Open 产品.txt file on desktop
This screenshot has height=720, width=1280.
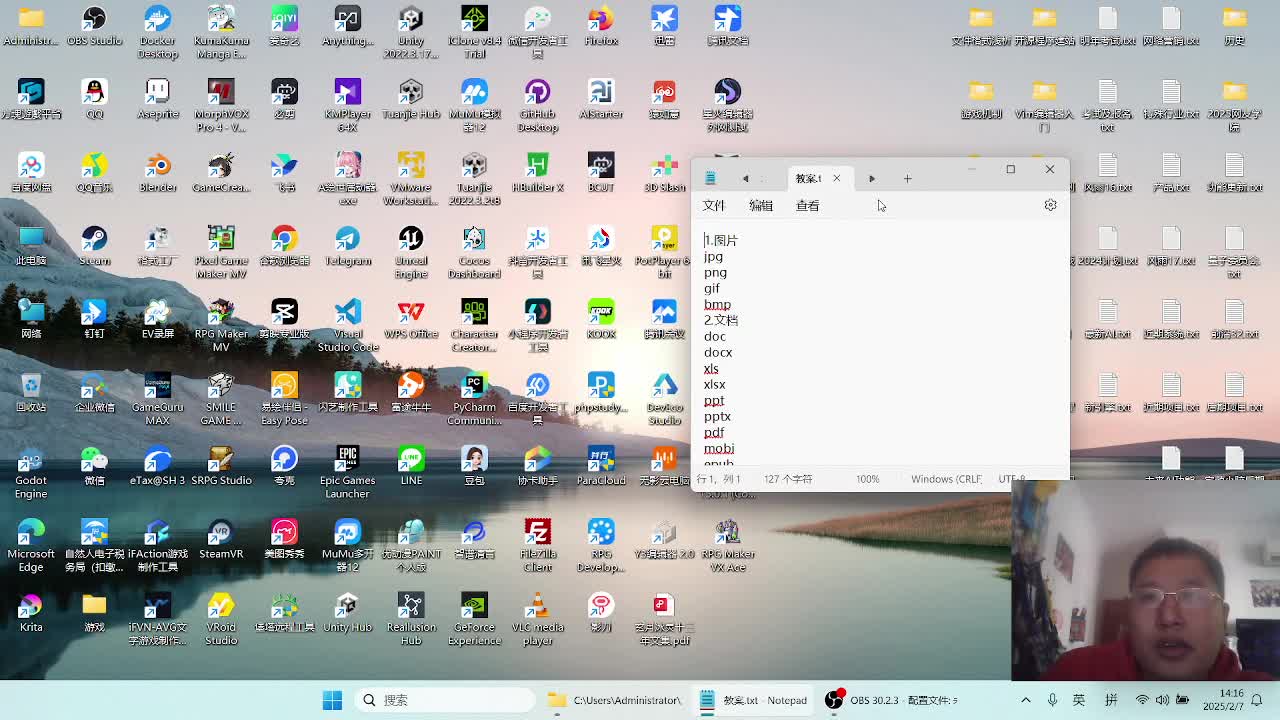[1171, 173]
